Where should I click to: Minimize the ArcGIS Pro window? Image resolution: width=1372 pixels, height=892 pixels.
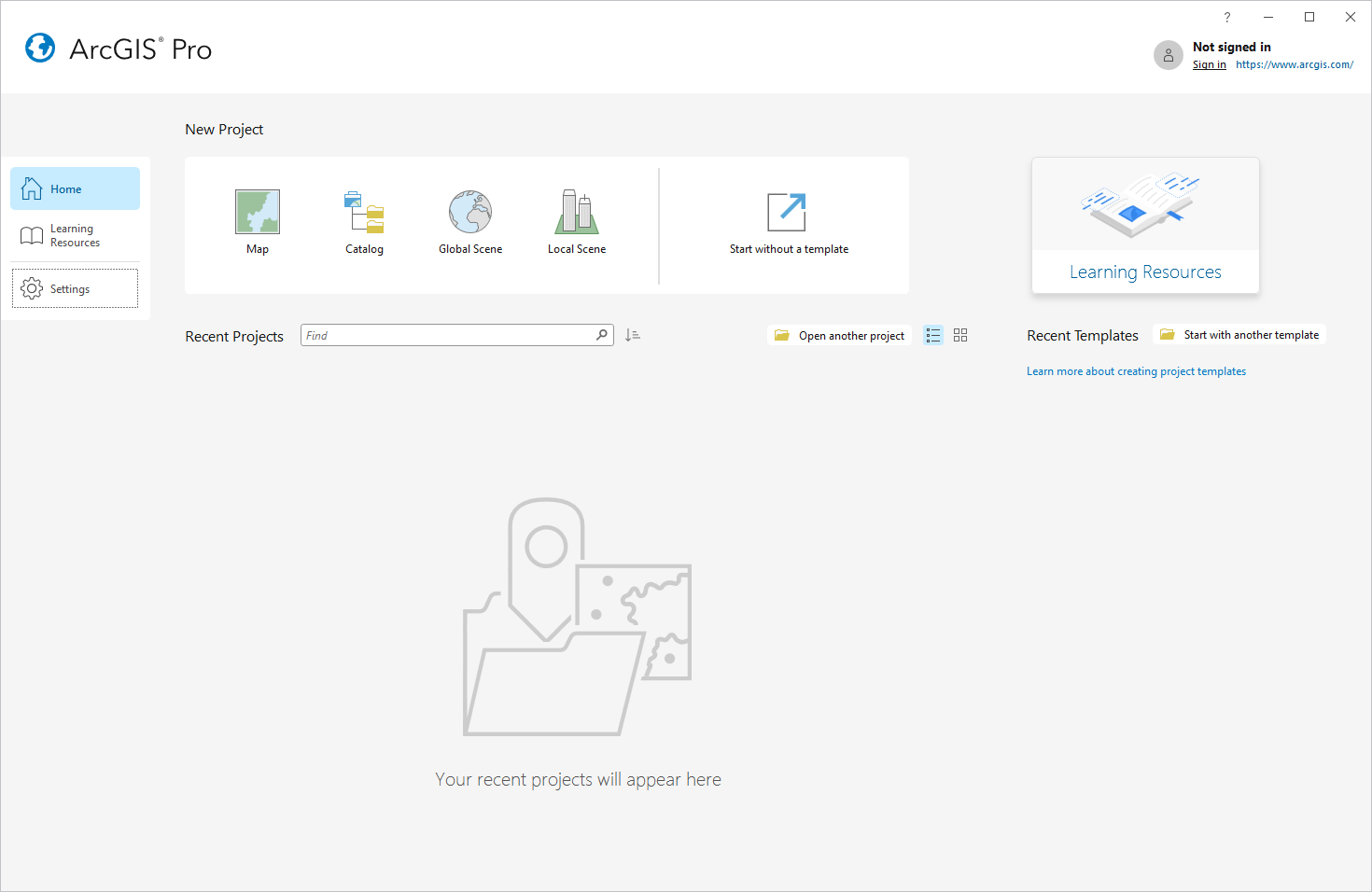coord(1268,17)
